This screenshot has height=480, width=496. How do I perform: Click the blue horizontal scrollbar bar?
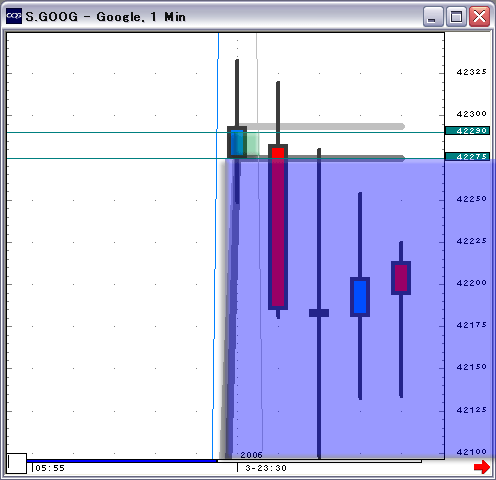(x=122, y=461)
